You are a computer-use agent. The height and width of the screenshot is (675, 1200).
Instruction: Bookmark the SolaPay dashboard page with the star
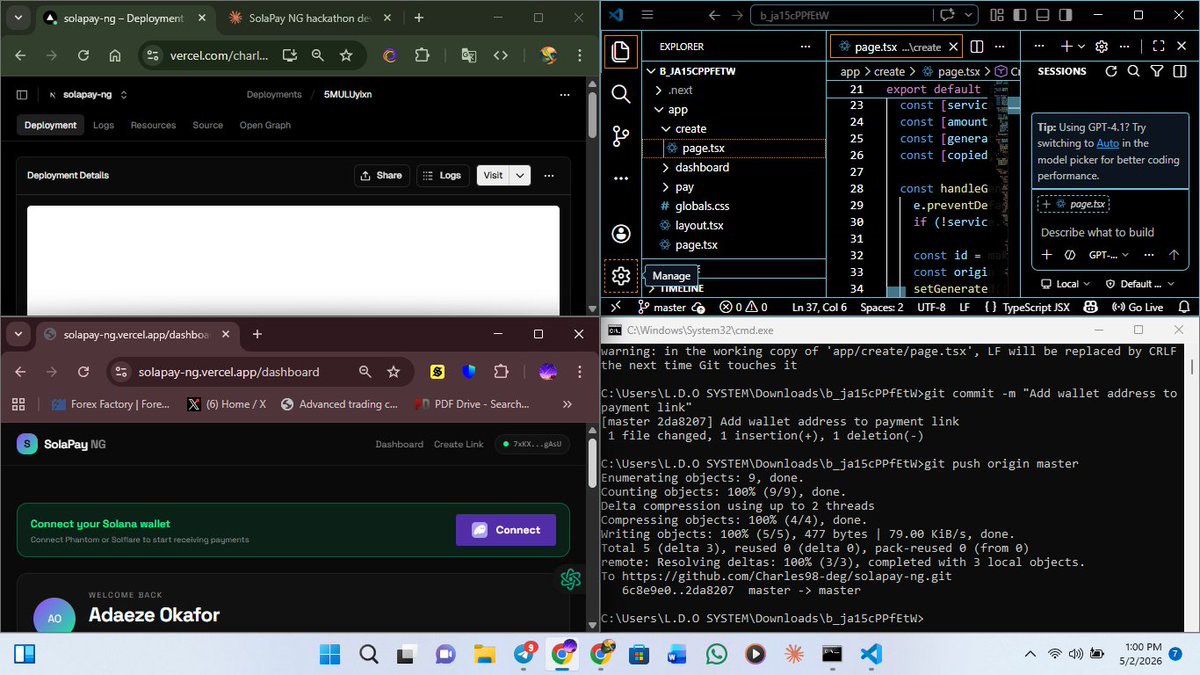click(394, 372)
